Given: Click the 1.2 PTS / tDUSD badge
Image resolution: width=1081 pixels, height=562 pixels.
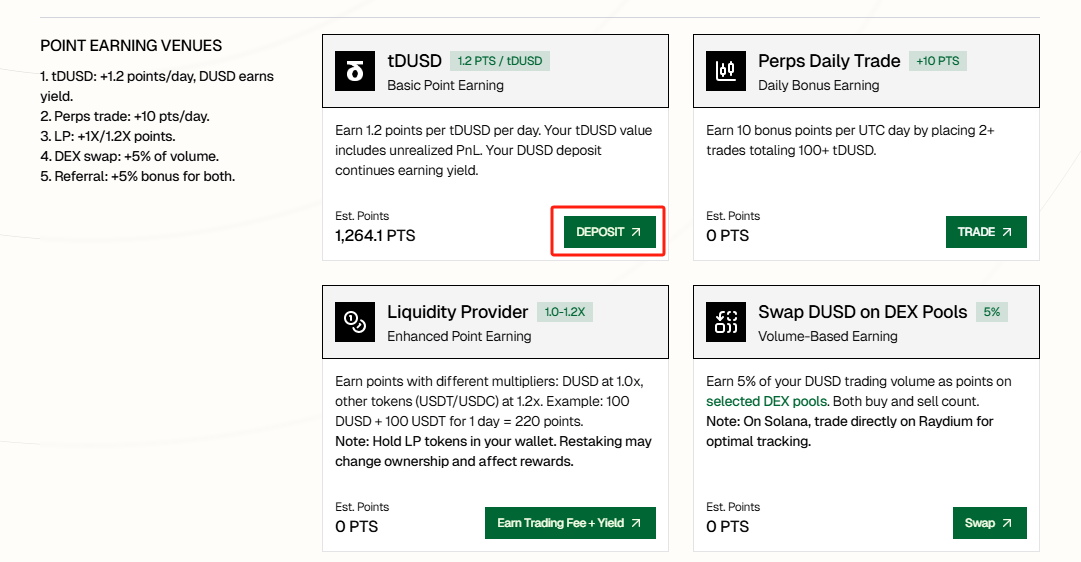Looking at the screenshot, I should point(499,61).
